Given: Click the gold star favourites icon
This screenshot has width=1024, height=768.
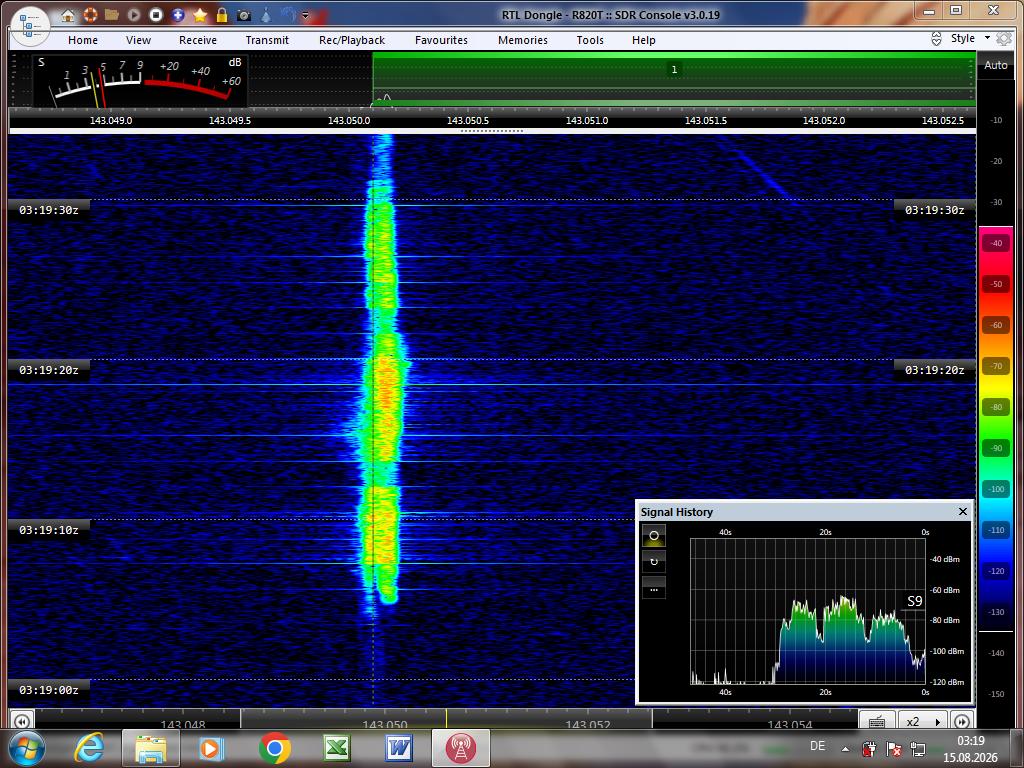Looking at the screenshot, I should pyautogui.click(x=200, y=14).
